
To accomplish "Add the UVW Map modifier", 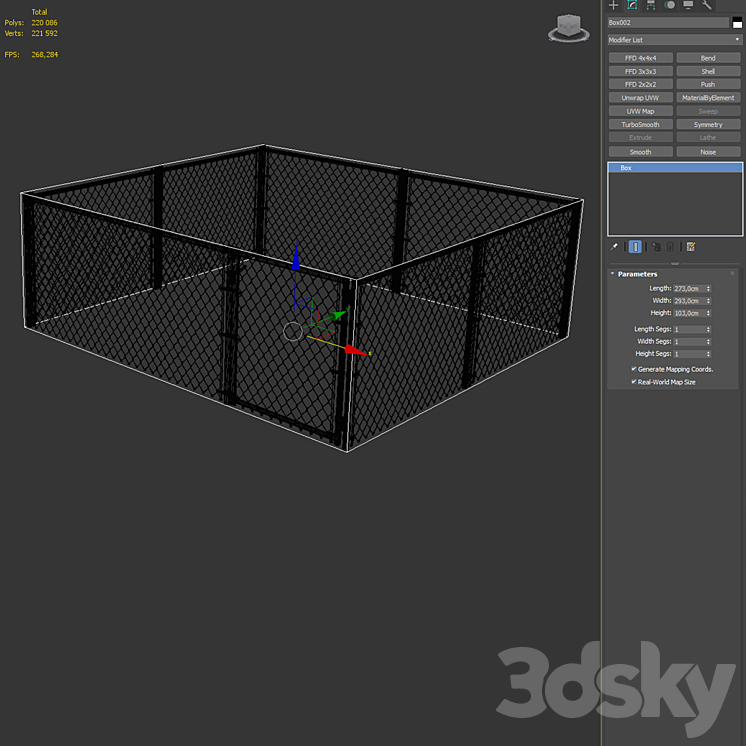I will pos(640,111).
